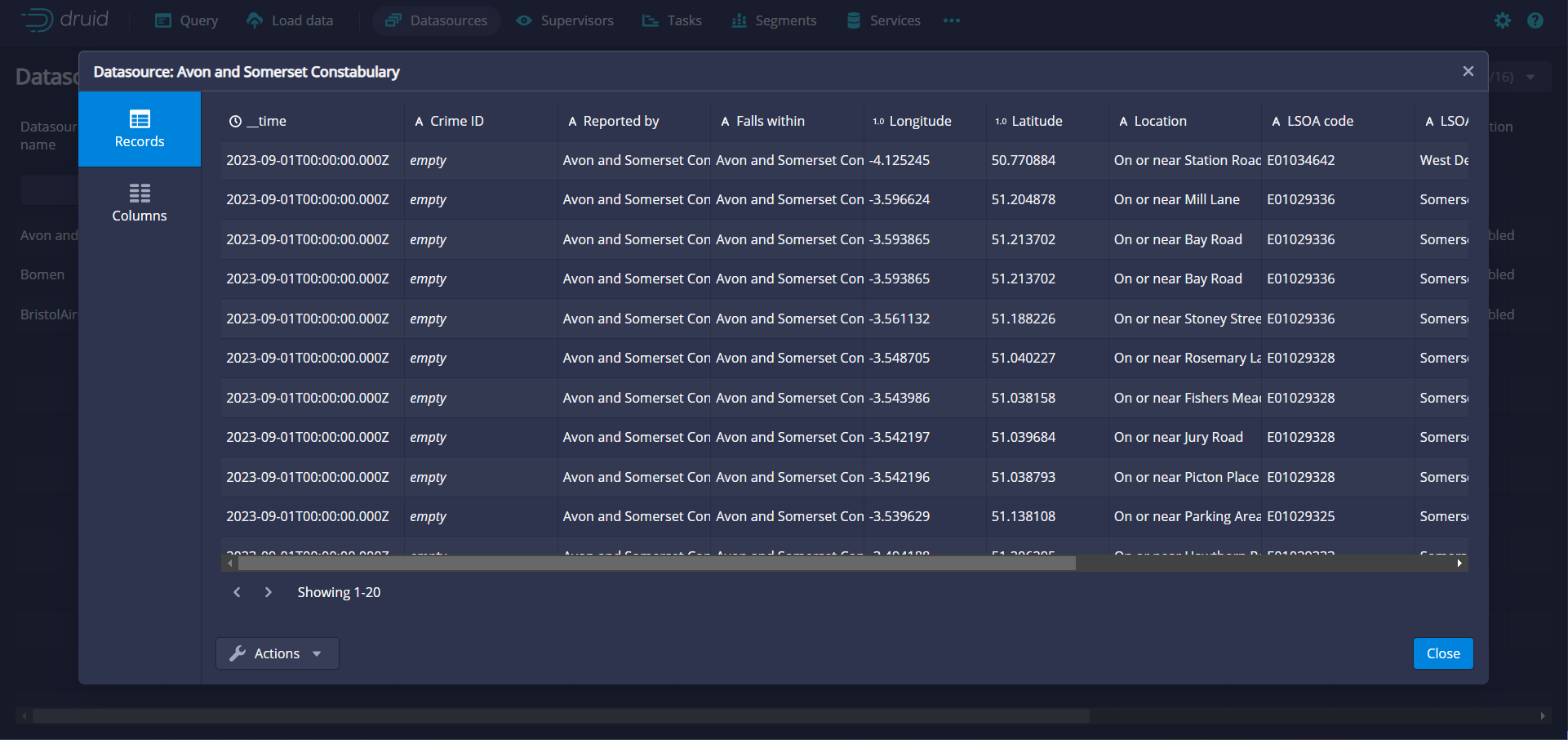
Task: Go to previous page of records
Action: (237, 592)
